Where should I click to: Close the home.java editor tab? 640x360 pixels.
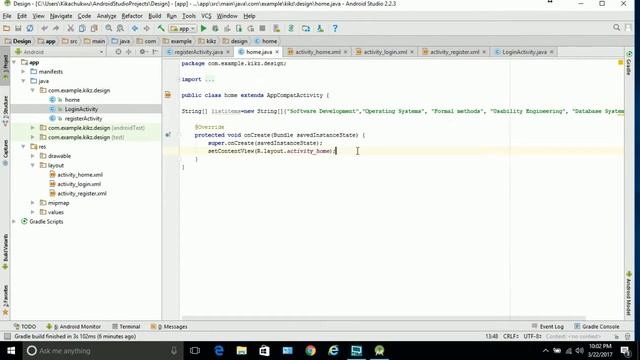pyautogui.click(x=277, y=52)
